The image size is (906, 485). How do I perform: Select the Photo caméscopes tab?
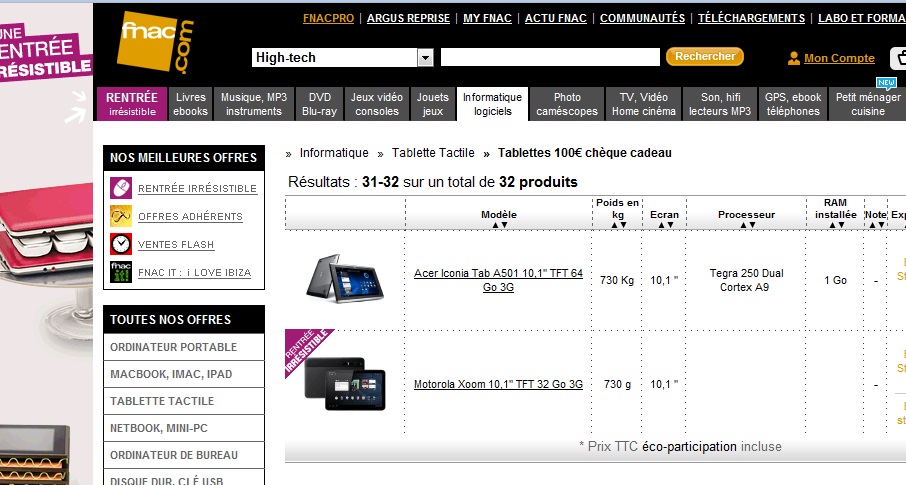[x=567, y=104]
